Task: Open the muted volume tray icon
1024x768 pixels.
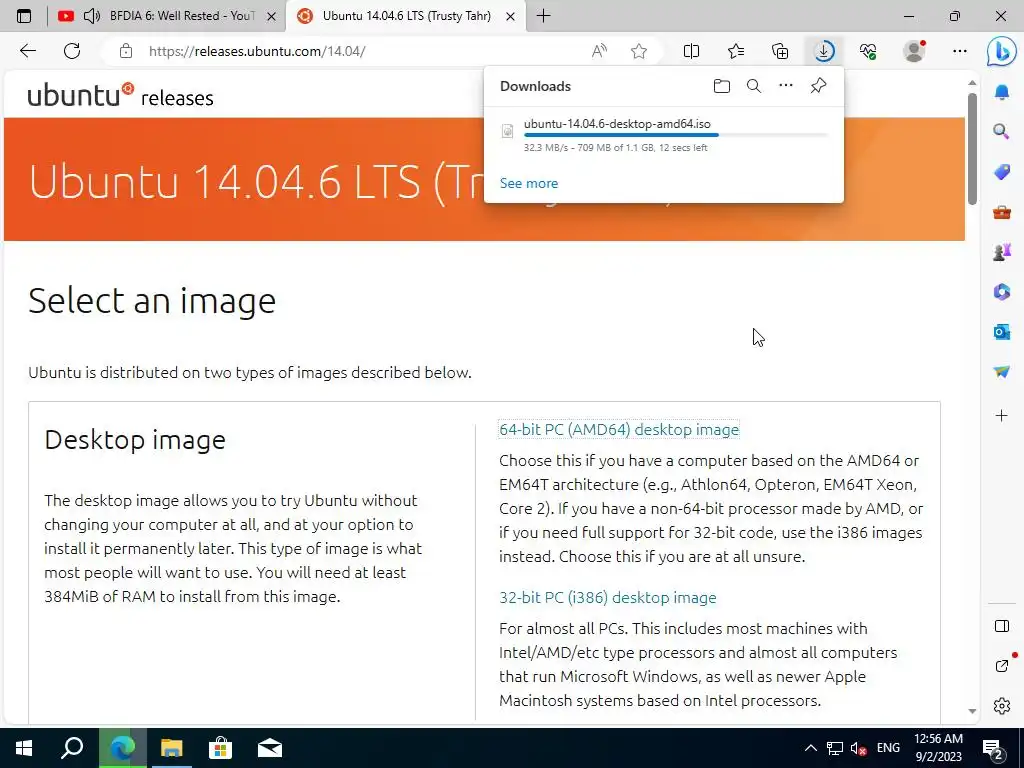Action: coord(858,748)
